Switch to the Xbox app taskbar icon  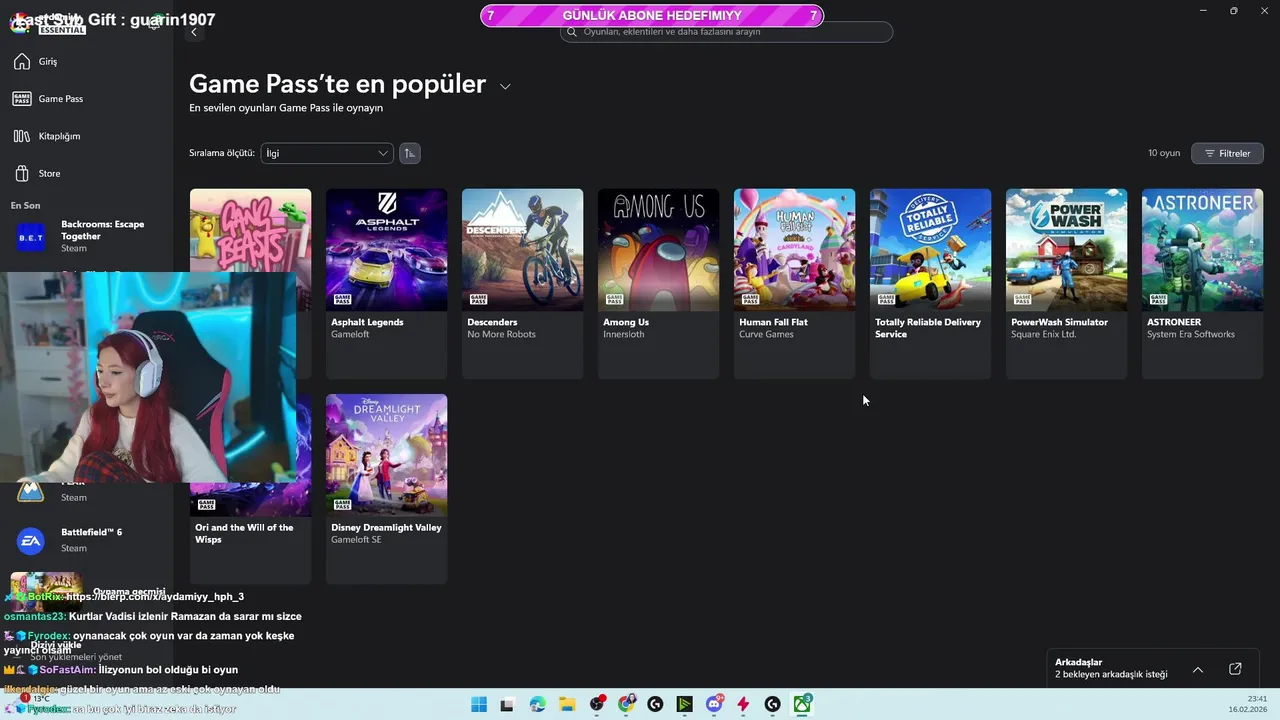[802, 704]
